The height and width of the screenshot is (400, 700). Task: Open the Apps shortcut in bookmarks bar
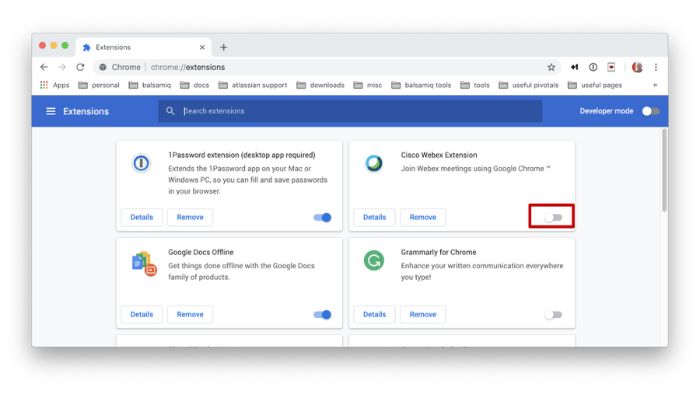click(x=54, y=85)
